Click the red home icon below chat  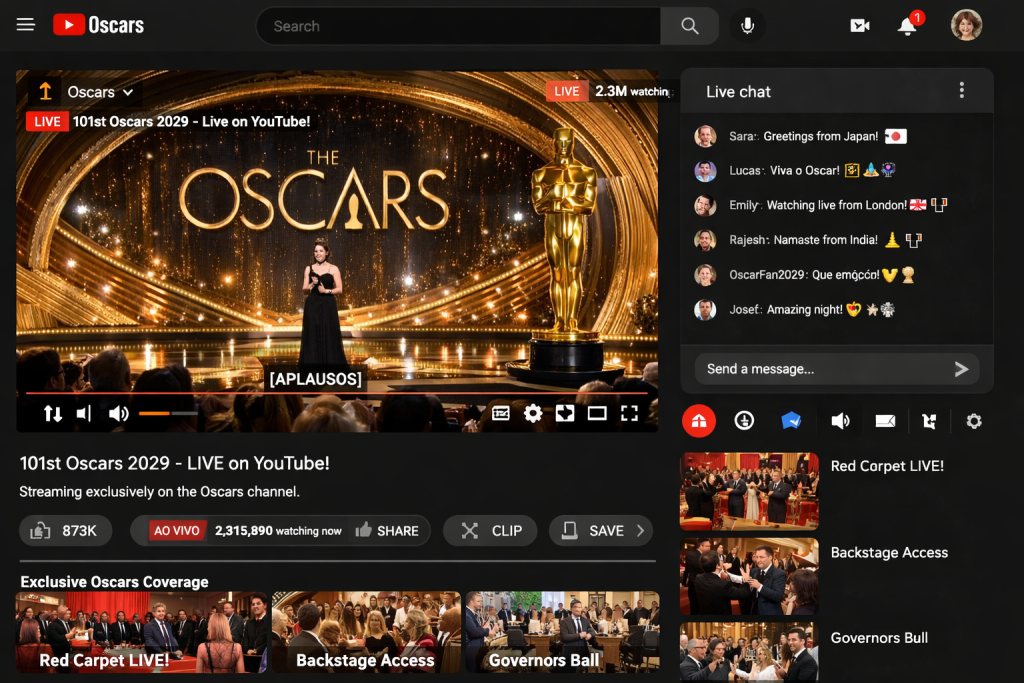coord(699,421)
